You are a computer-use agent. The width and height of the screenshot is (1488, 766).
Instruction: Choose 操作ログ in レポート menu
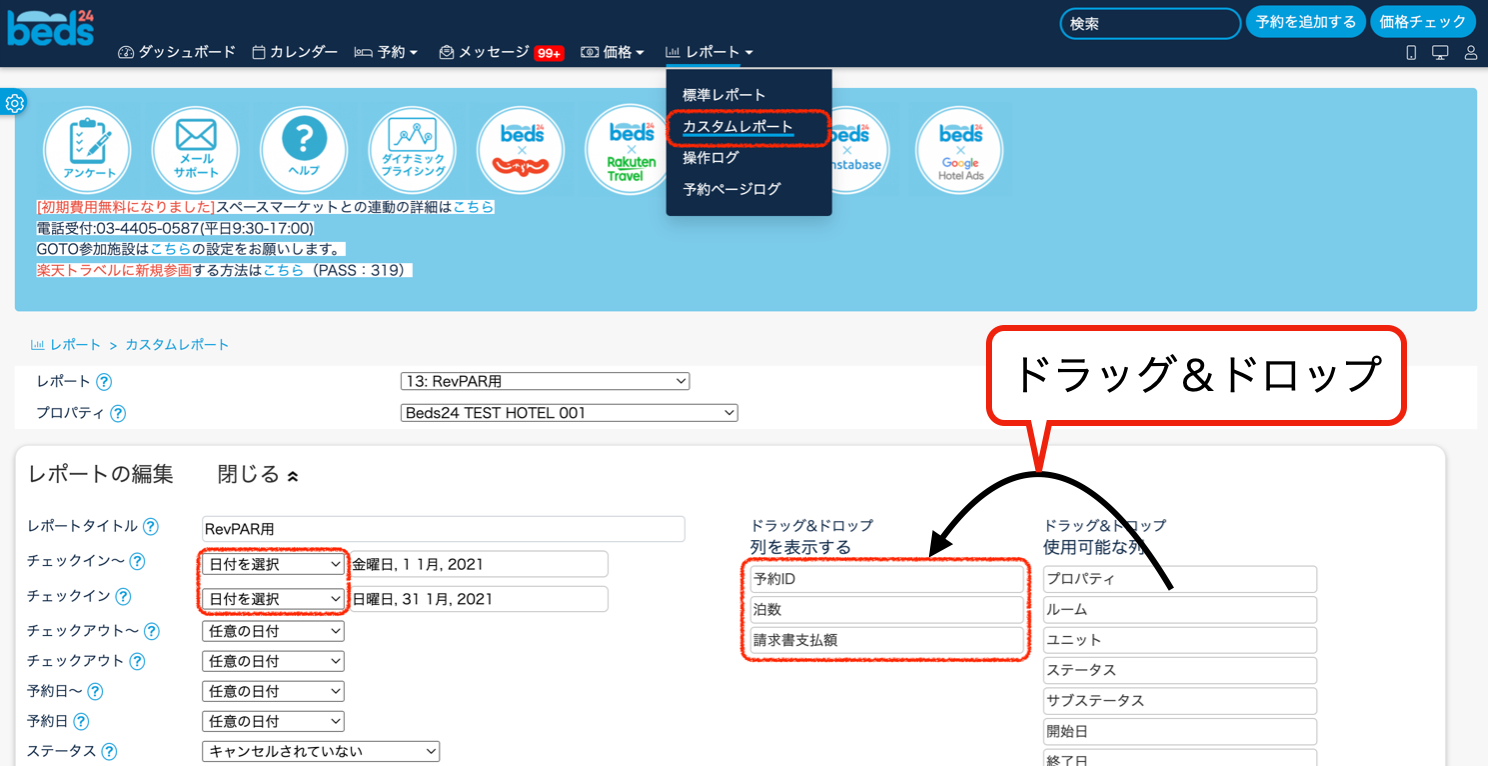click(711, 158)
